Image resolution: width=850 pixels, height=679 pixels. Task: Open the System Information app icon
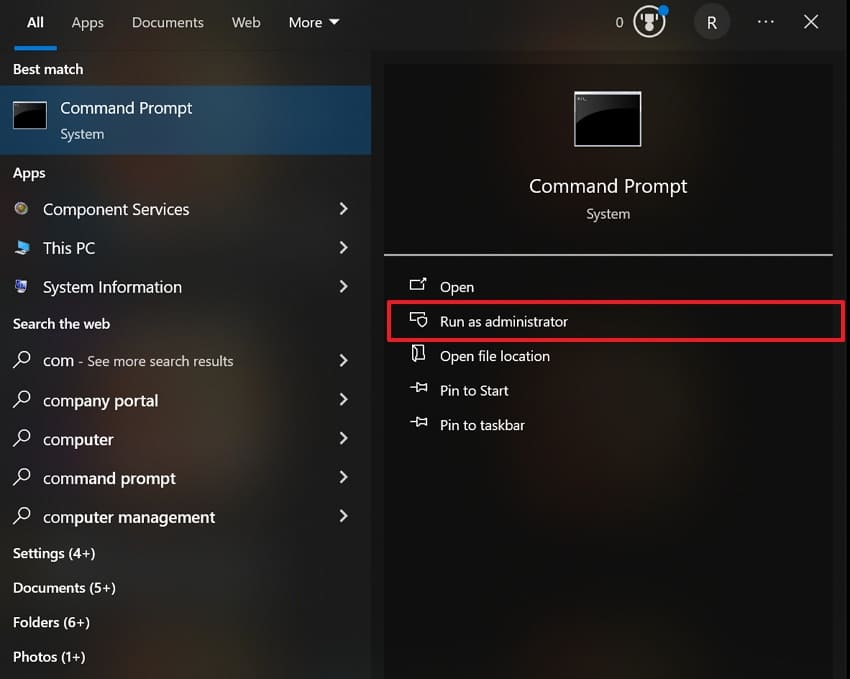(x=22, y=287)
